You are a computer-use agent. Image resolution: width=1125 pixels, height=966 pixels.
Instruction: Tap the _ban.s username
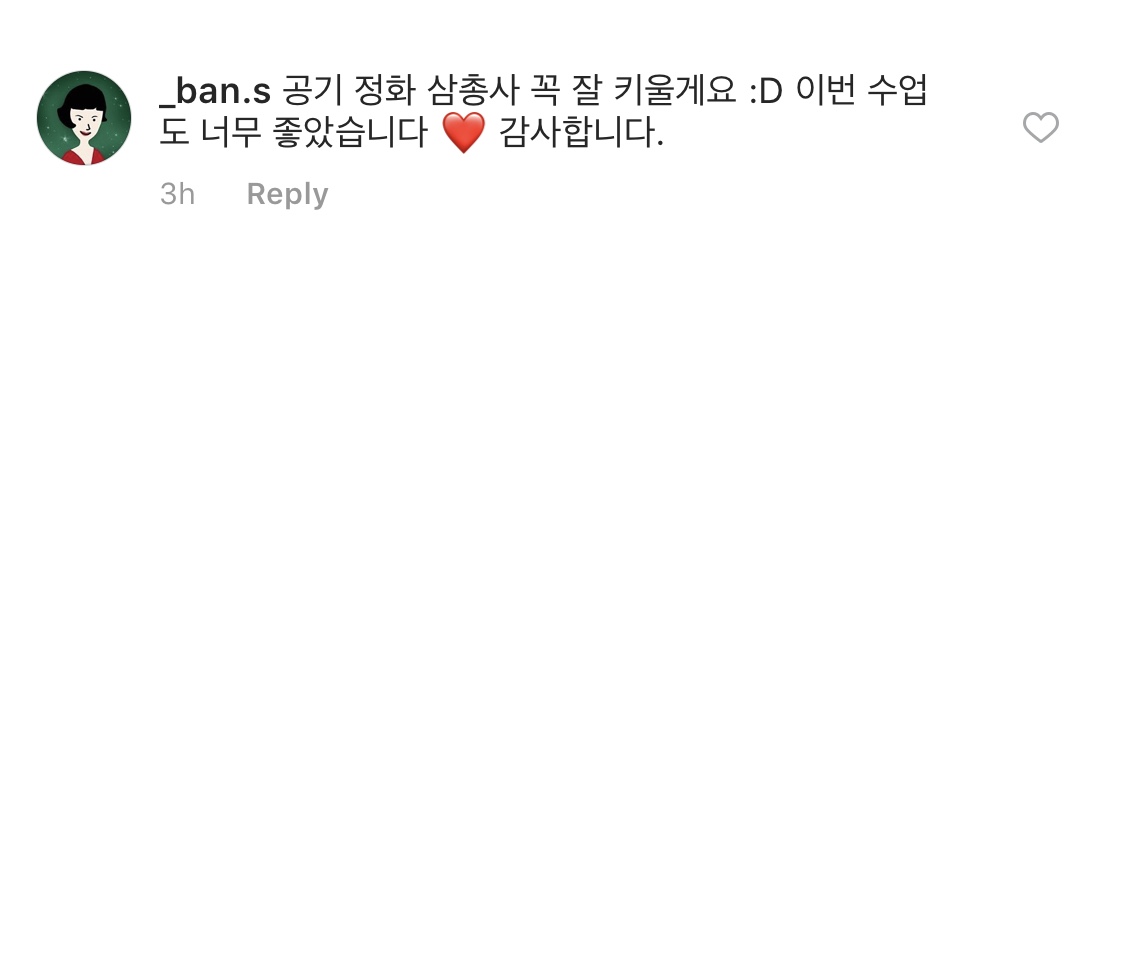coord(215,91)
